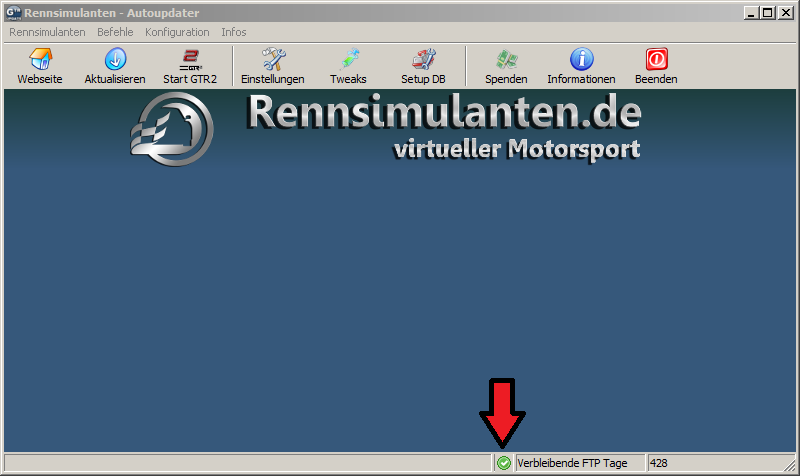Select the Tweaks toolbar icon
Viewport: 800px width, 476px height.
click(x=348, y=60)
